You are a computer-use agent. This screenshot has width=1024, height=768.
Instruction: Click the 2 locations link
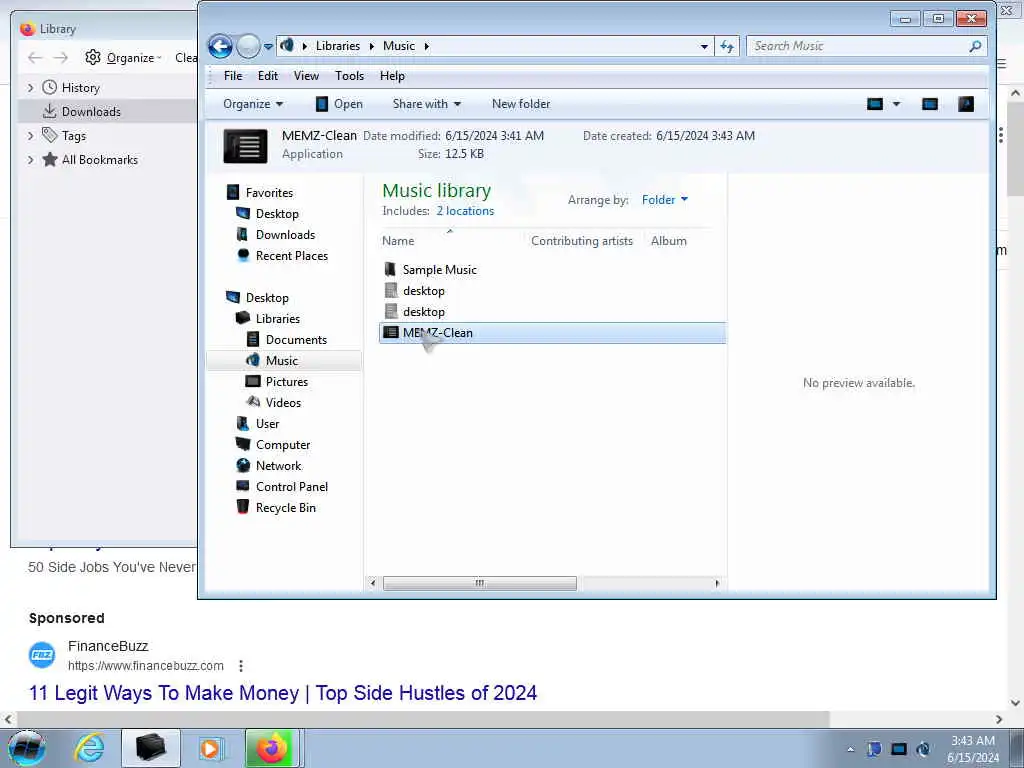[x=465, y=211]
